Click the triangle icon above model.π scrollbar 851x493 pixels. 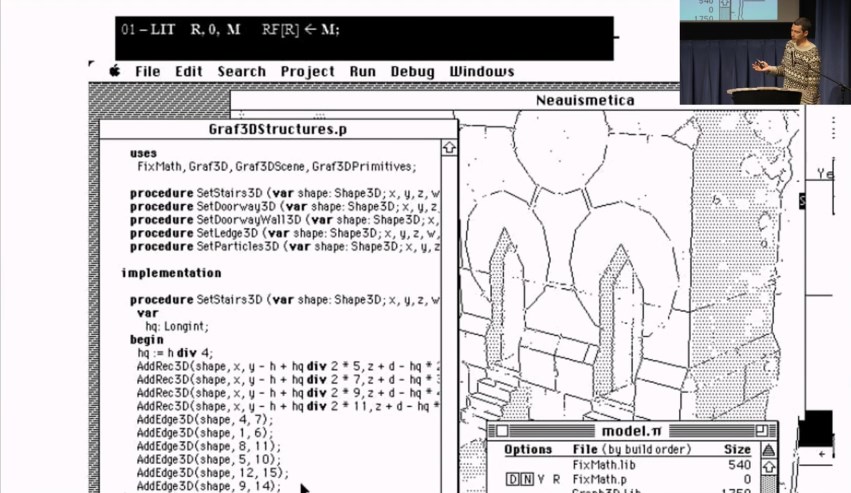click(768, 449)
